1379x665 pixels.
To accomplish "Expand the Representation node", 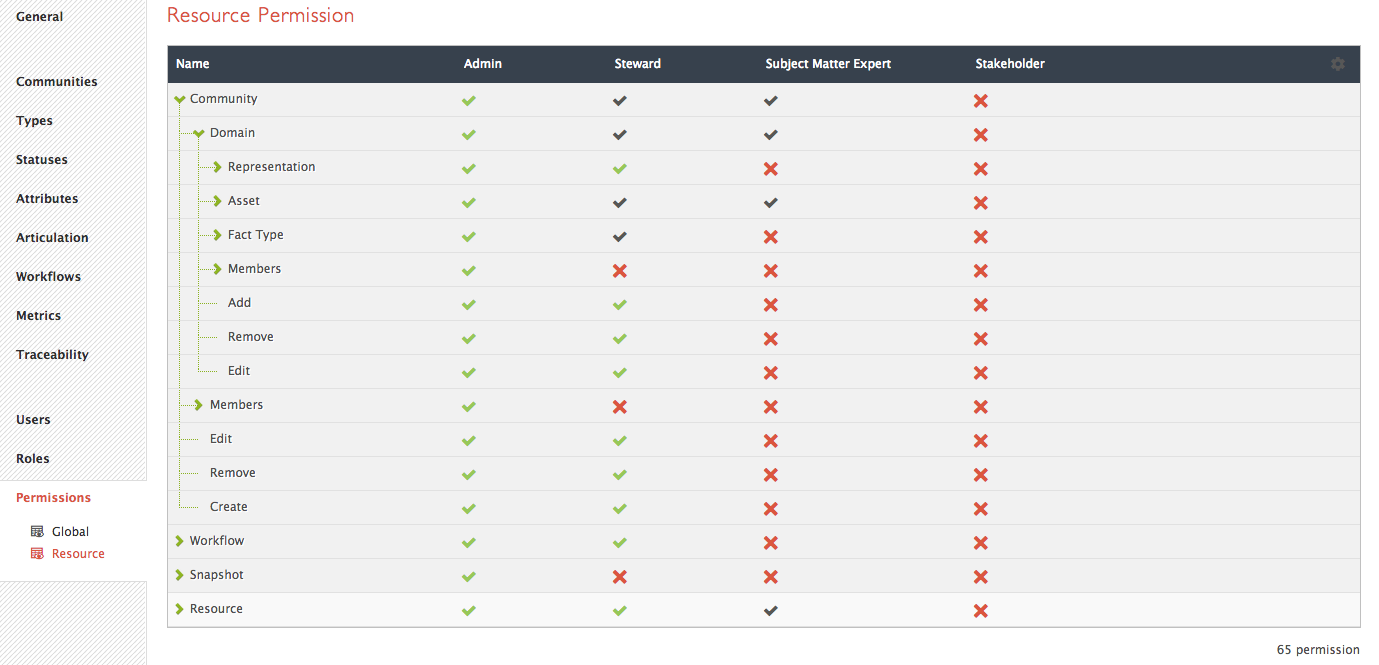I will tap(218, 167).
